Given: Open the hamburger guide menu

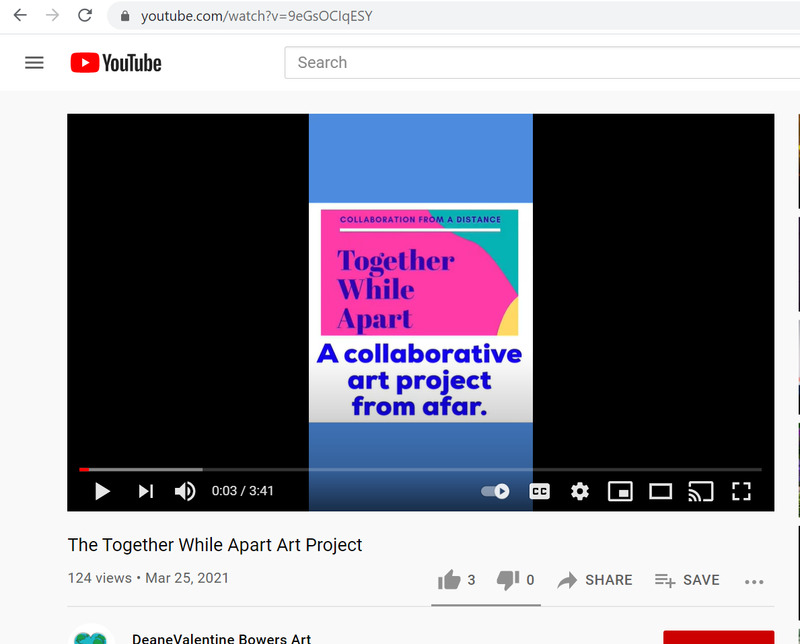Looking at the screenshot, I should point(34,62).
